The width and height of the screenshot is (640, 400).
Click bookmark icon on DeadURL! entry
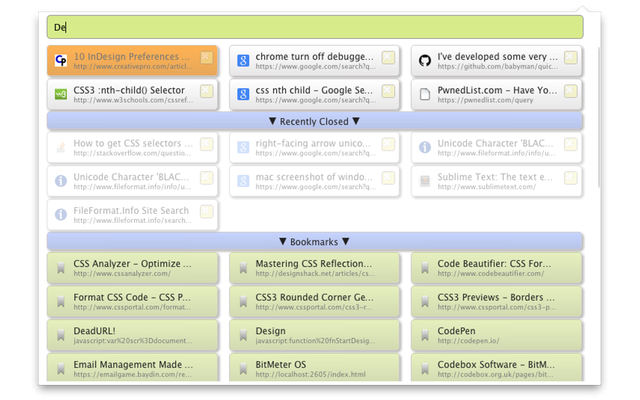(61, 336)
